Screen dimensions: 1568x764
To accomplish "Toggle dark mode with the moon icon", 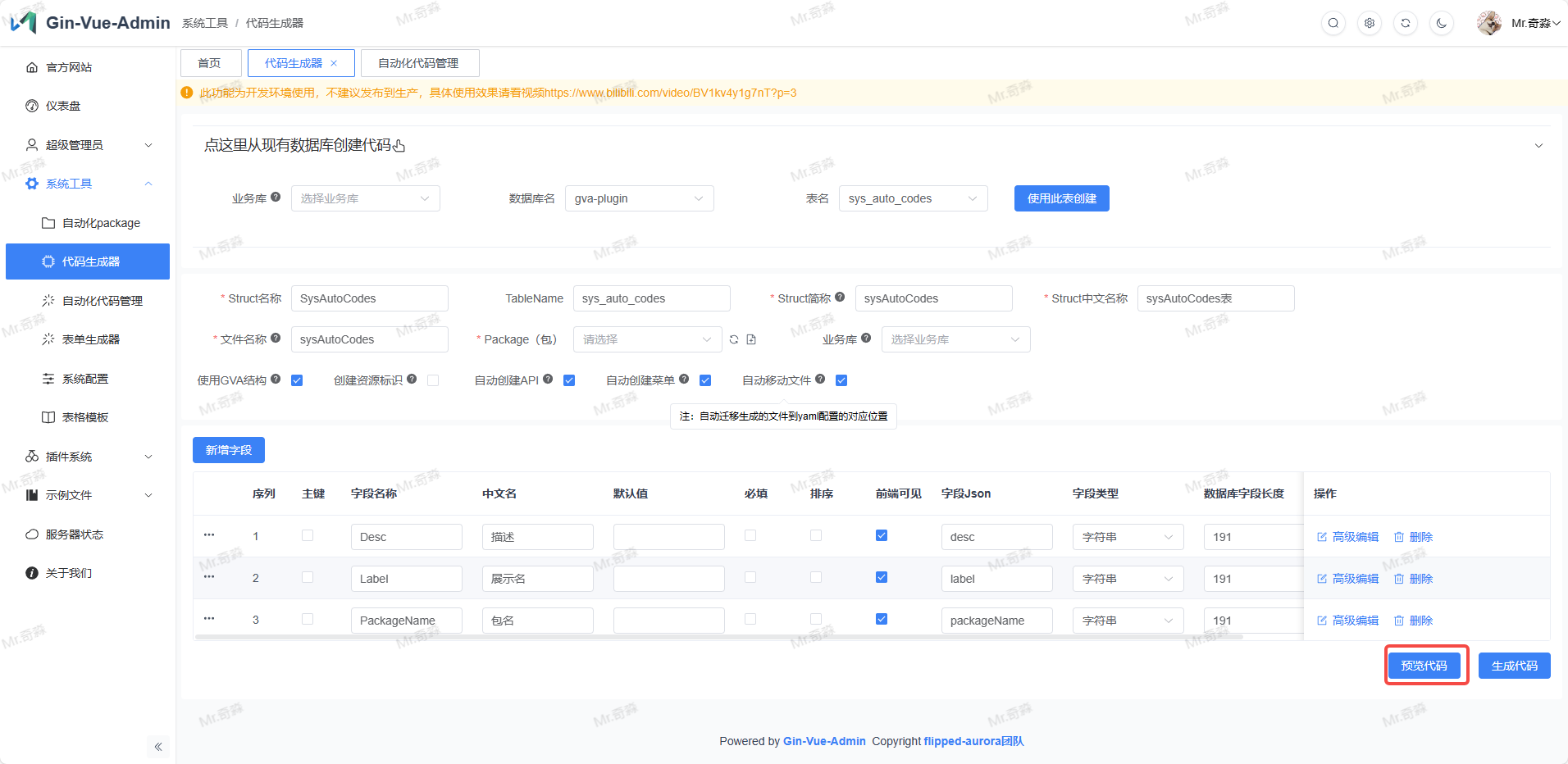I will click(1442, 23).
